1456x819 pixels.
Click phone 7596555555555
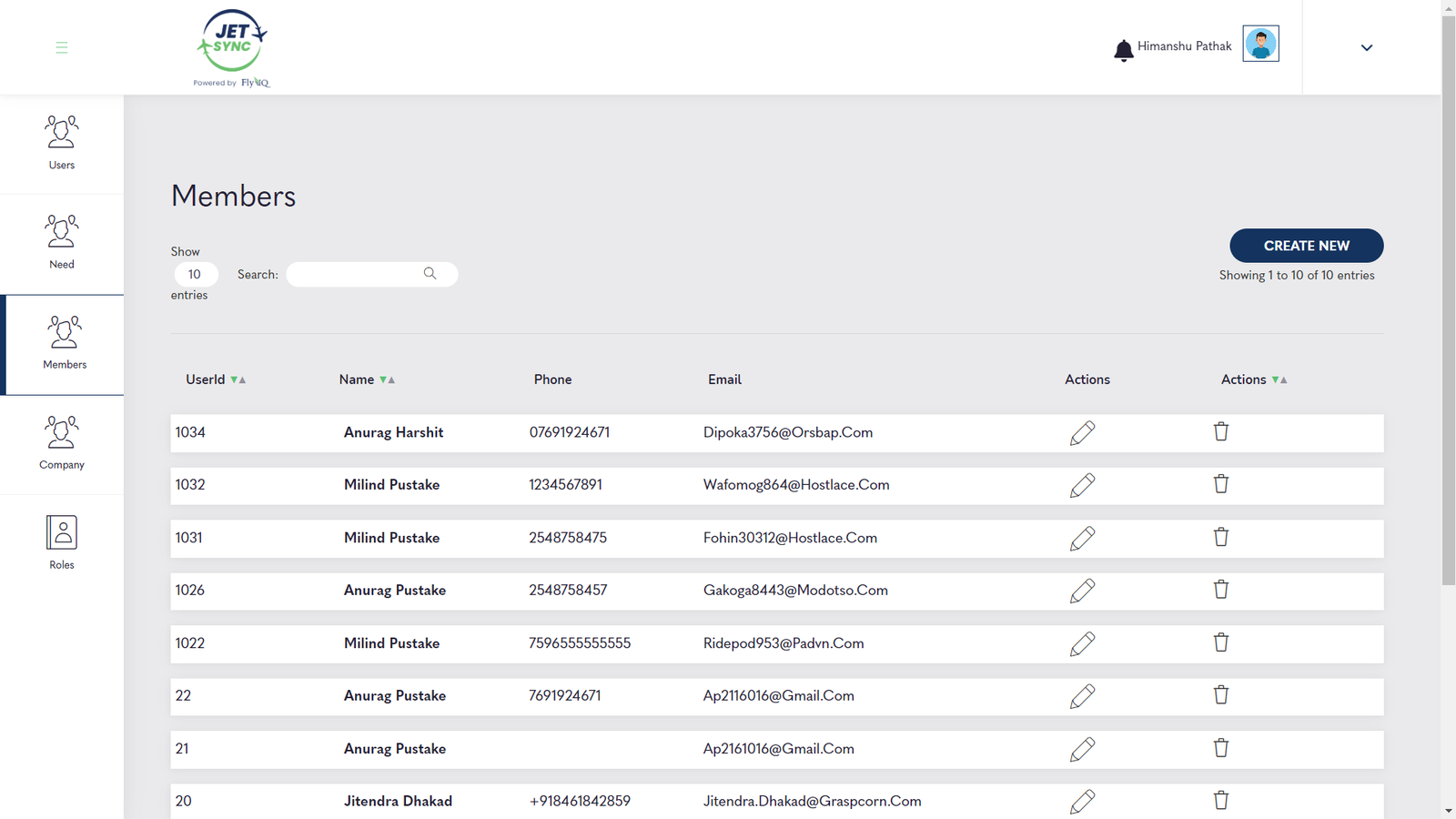[x=580, y=643]
